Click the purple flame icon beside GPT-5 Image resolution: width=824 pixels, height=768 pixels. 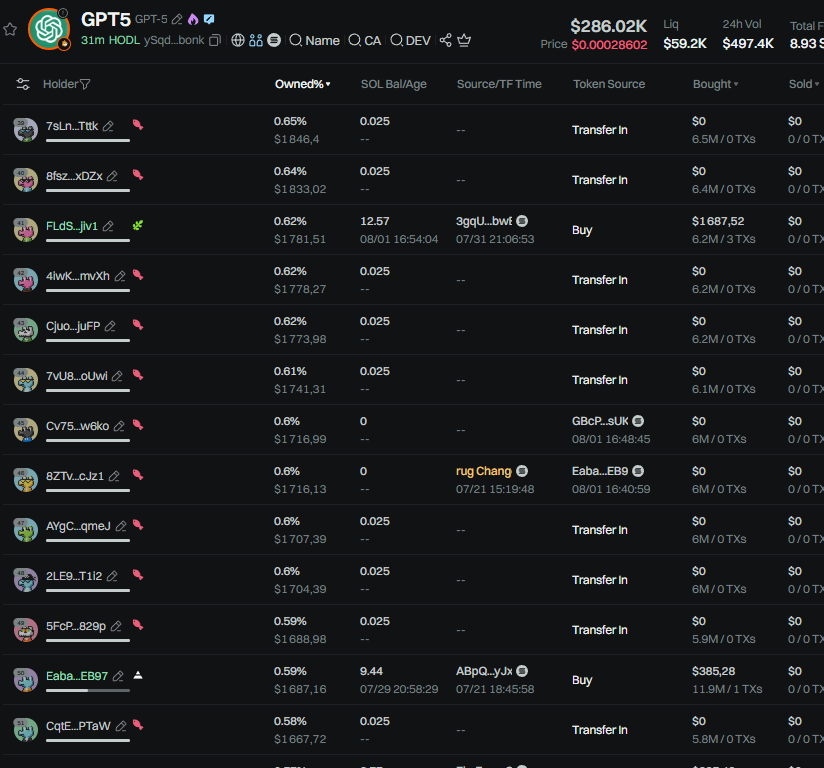pos(193,19)
